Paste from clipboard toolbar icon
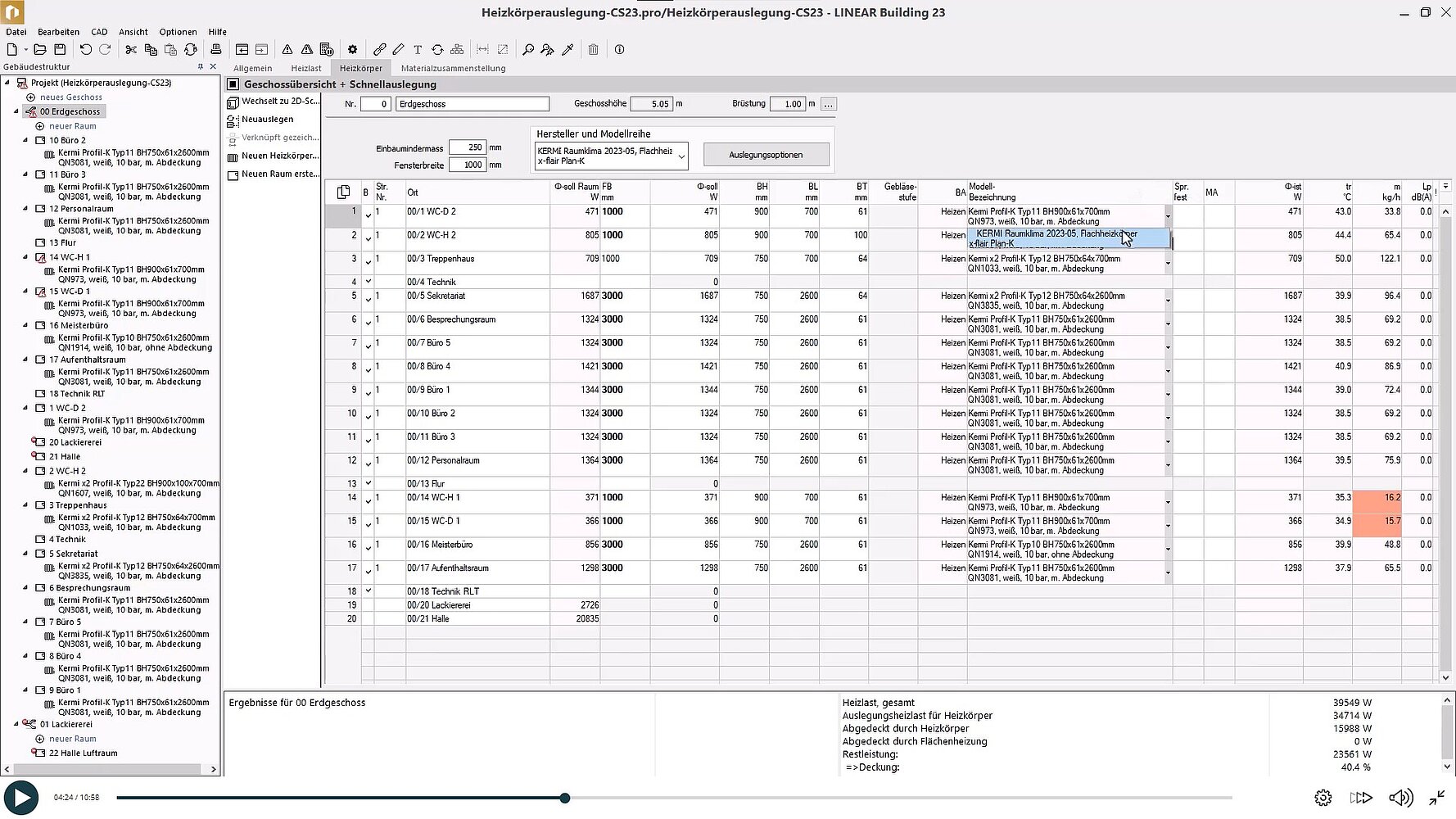1456x819 pixels. [x=170, y=50]
